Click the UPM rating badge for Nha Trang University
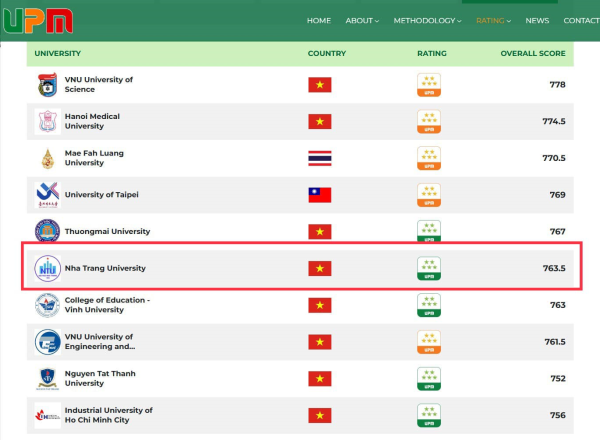The image size is (600, 440). click(429, 268)
